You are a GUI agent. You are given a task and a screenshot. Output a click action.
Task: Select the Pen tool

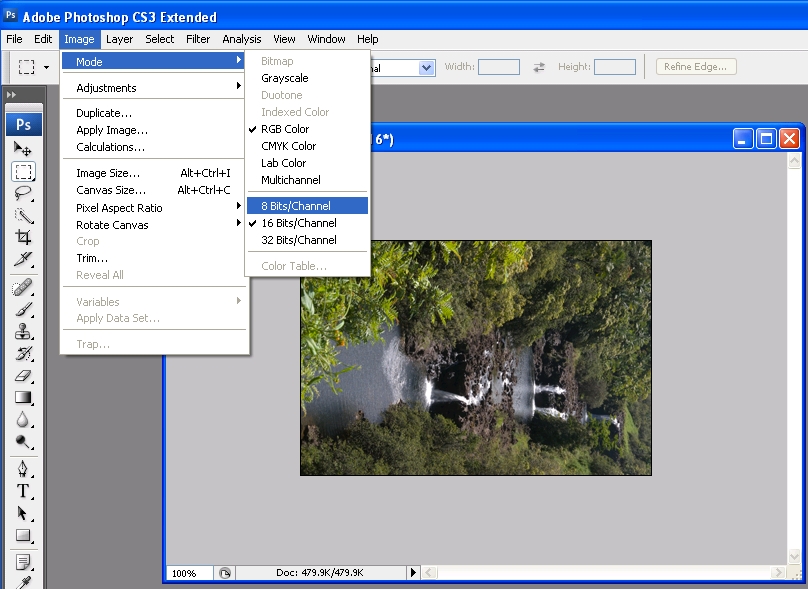[x=23, y=468]
